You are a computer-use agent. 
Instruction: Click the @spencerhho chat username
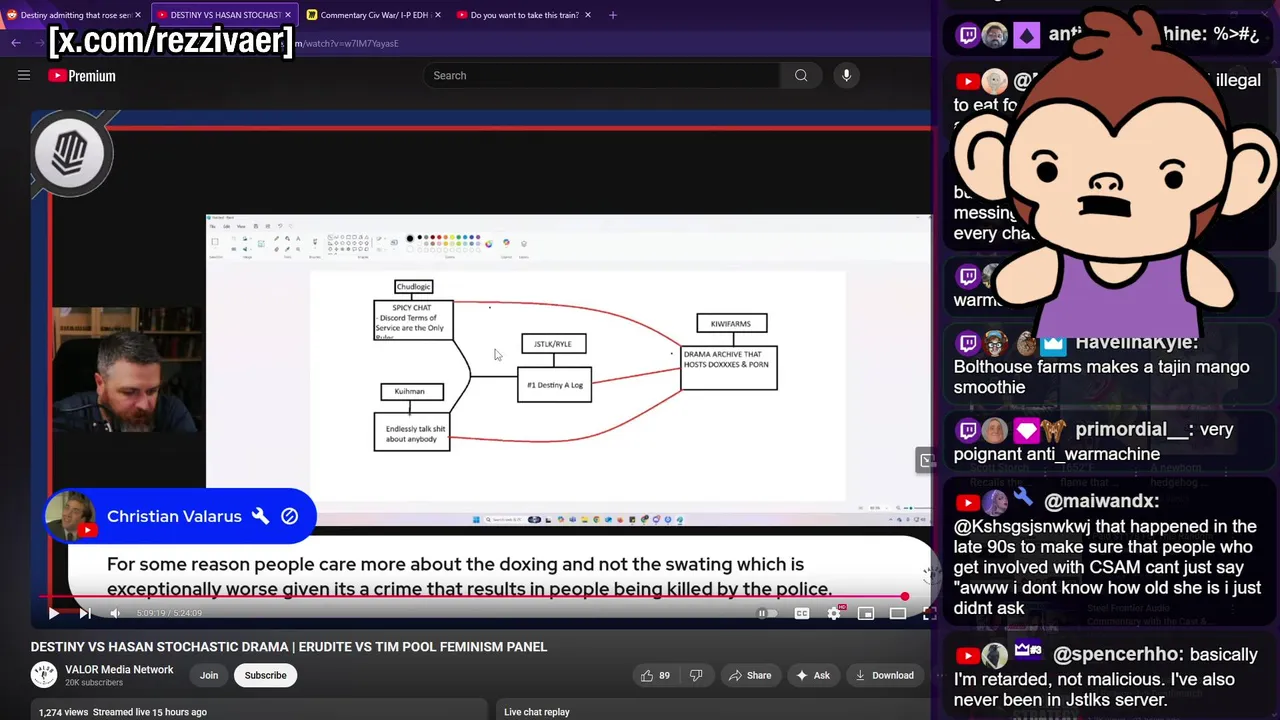click(x=1119, y=655)
